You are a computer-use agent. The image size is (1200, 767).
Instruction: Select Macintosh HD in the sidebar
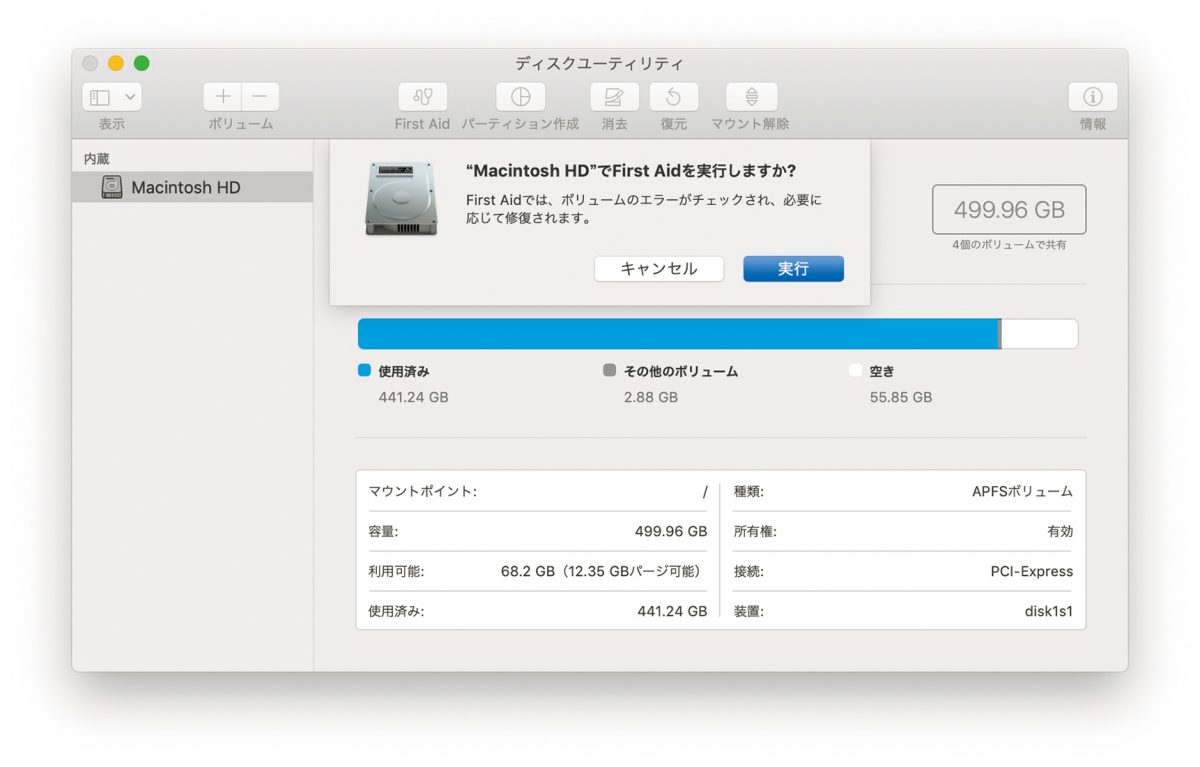pos(186,188)
